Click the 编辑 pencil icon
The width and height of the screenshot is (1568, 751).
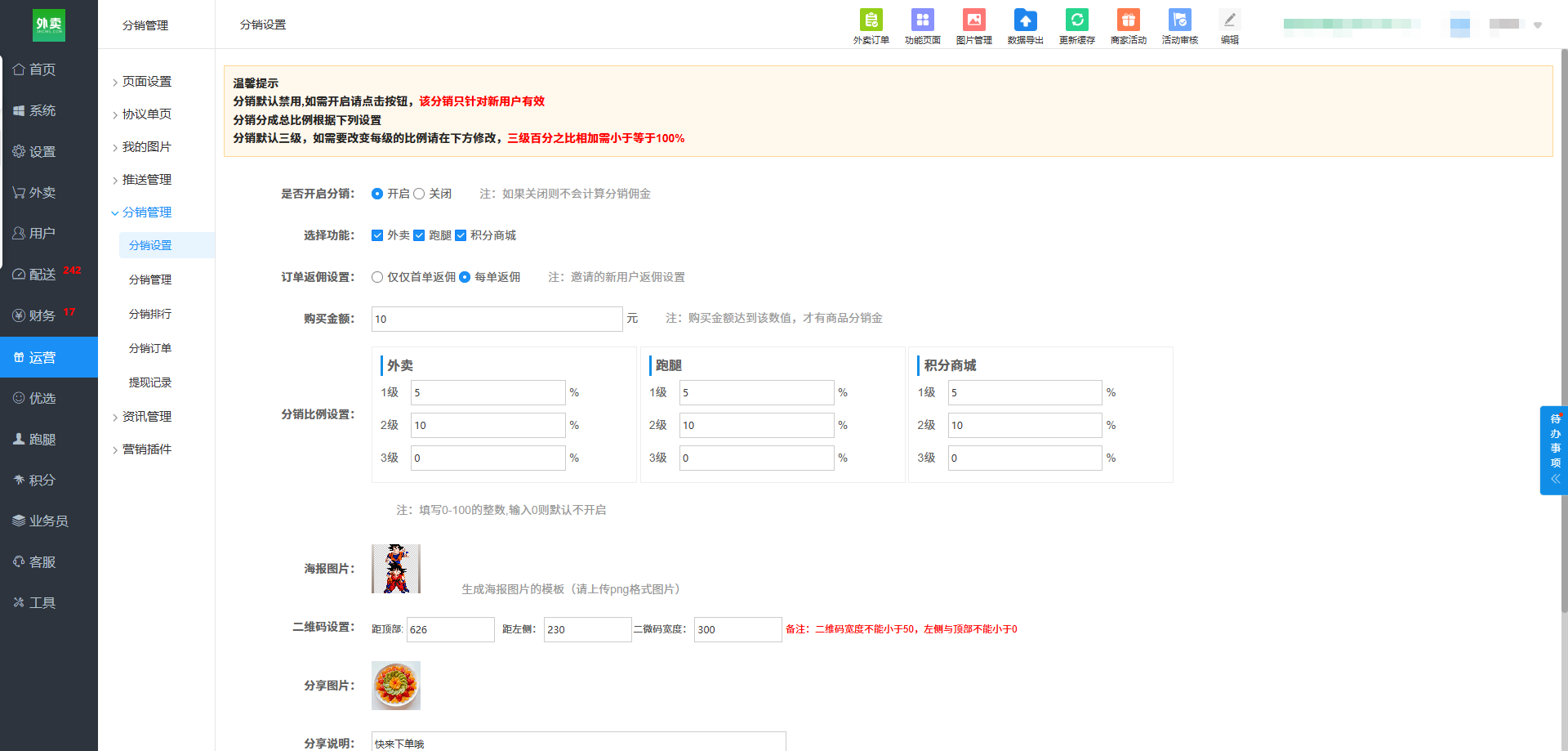pos(1229,20)
